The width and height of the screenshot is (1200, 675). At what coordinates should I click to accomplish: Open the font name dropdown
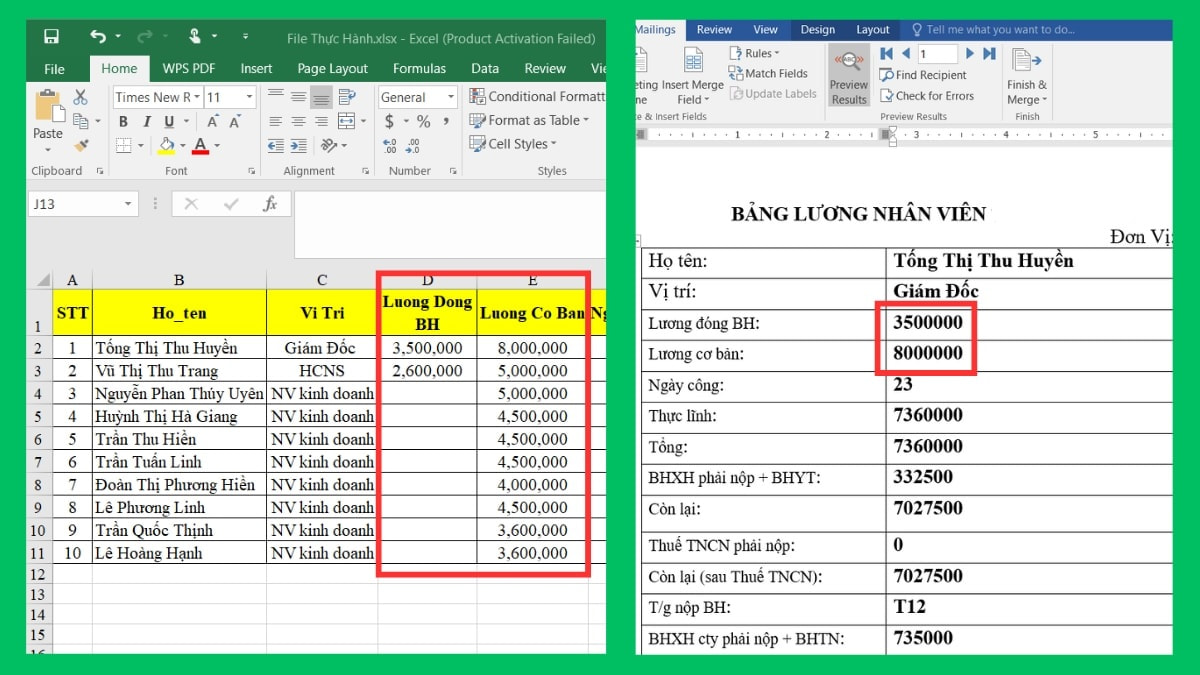click(196, 97)
